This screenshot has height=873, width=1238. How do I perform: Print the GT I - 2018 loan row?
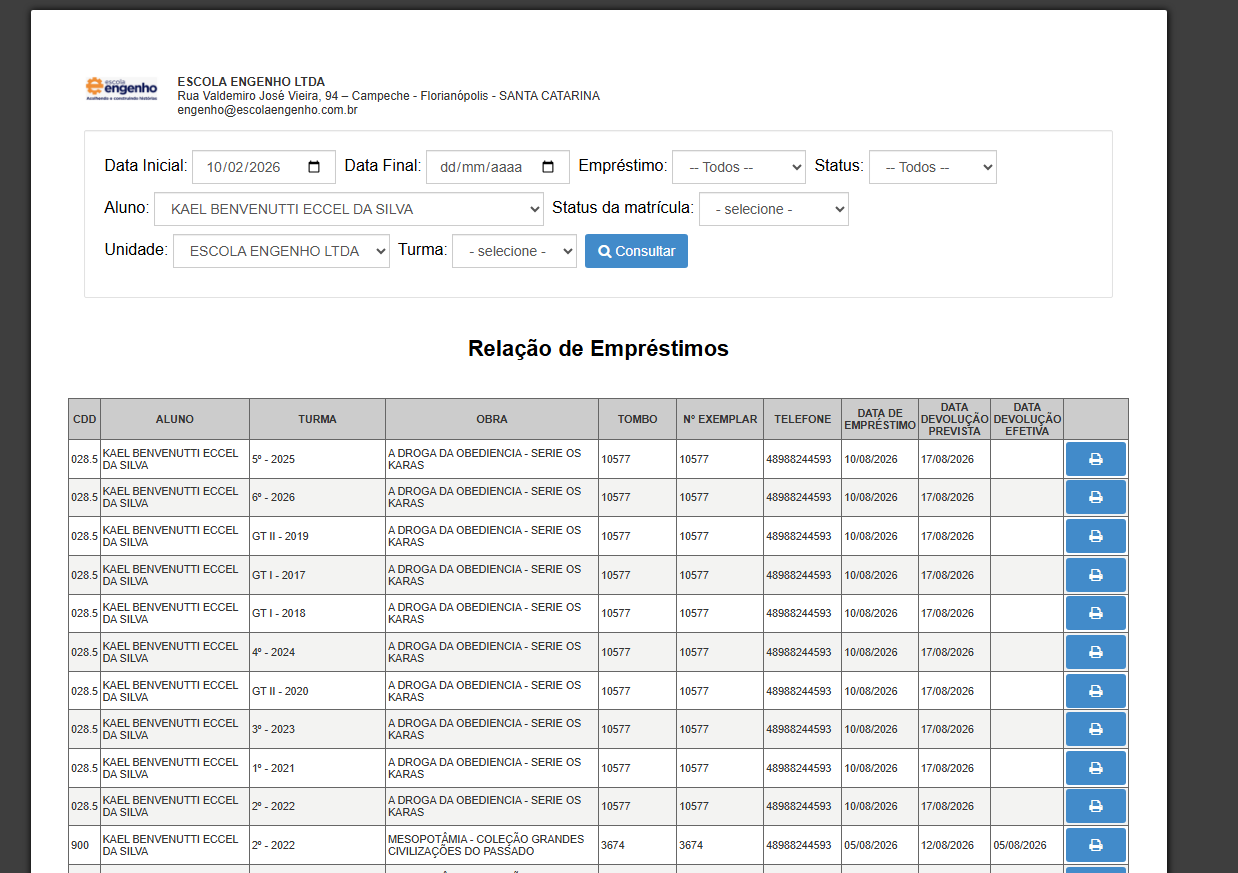[x=1095, y=613]
